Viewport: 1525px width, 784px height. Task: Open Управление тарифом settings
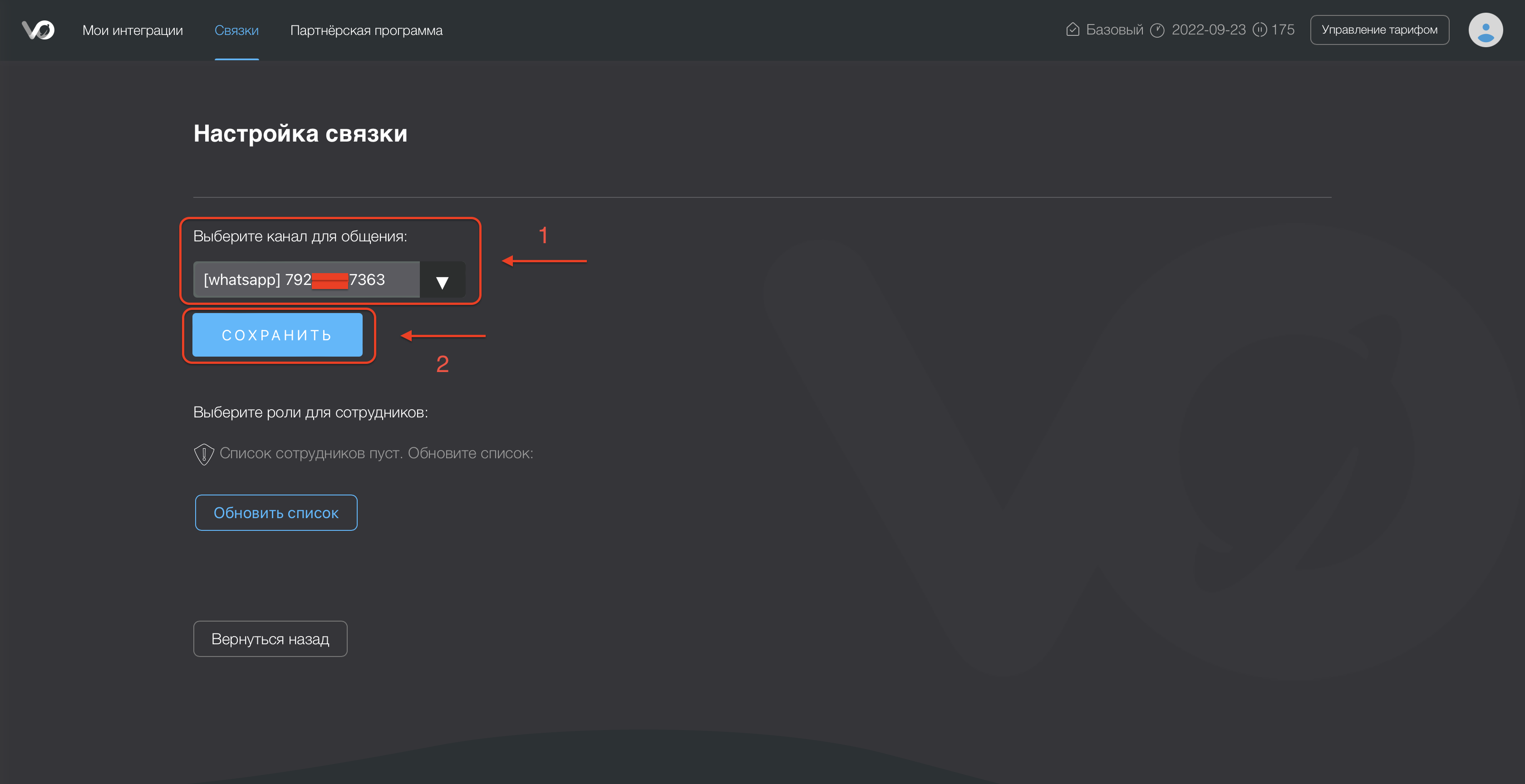1379,29
